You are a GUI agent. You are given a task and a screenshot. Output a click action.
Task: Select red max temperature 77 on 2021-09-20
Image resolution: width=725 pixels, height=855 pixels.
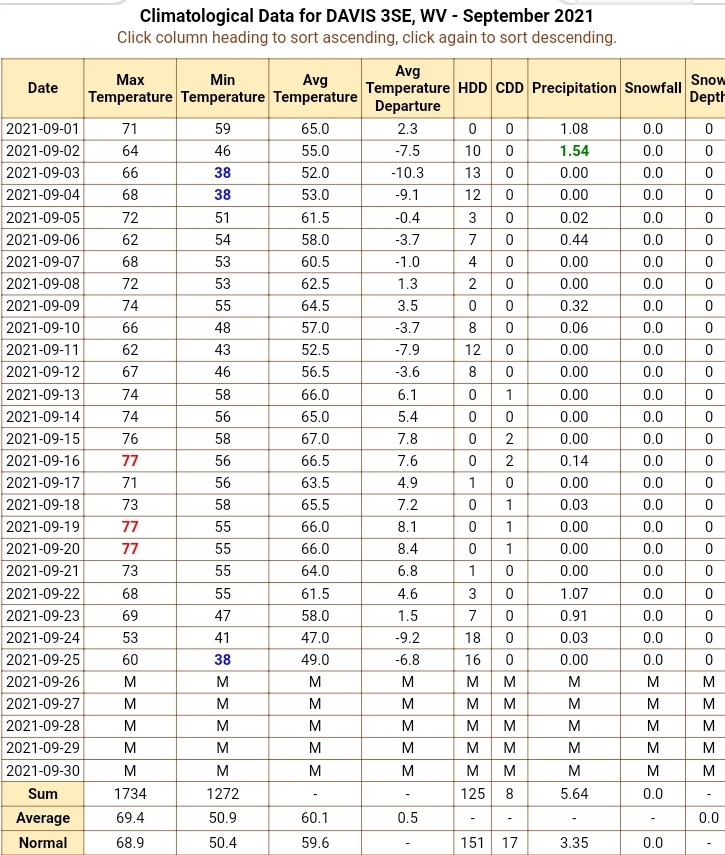(x=130, y=549)
